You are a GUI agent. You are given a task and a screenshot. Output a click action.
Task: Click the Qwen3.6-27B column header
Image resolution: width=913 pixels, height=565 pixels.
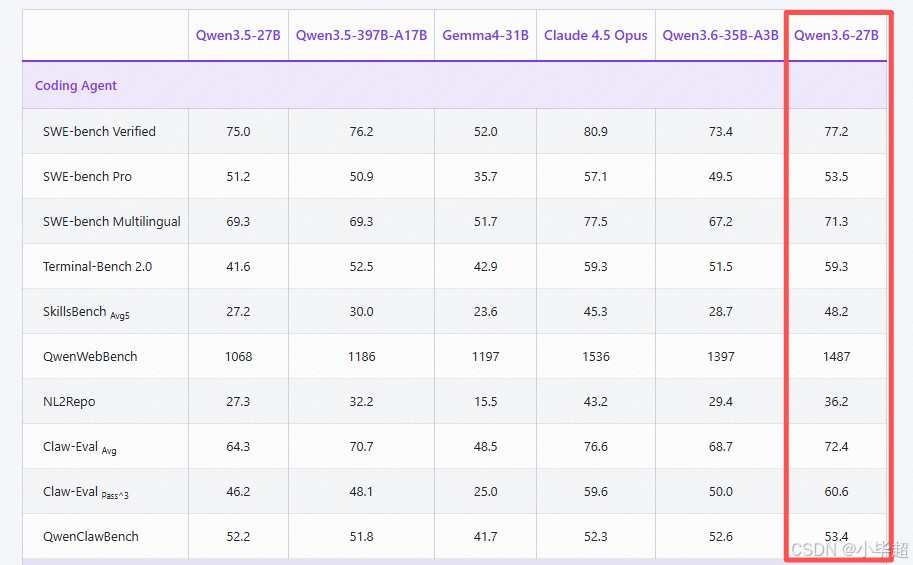click(836, 36)
